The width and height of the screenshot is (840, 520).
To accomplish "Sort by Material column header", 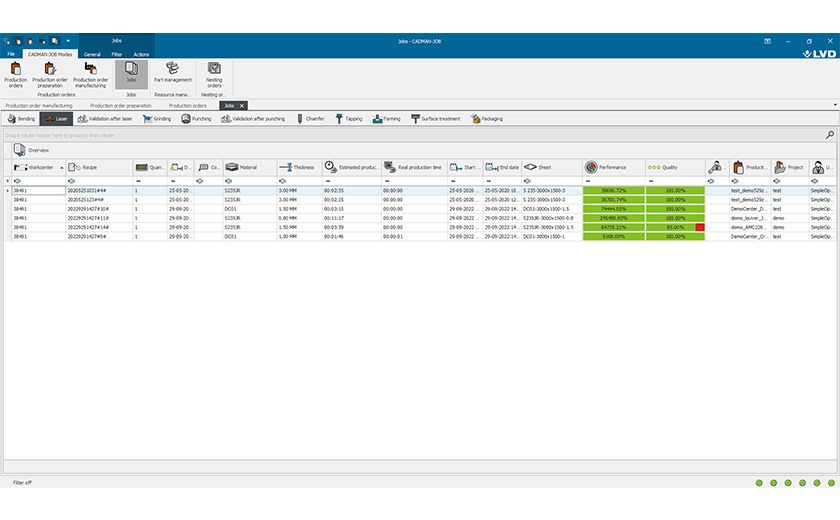I will click(250, 168).
